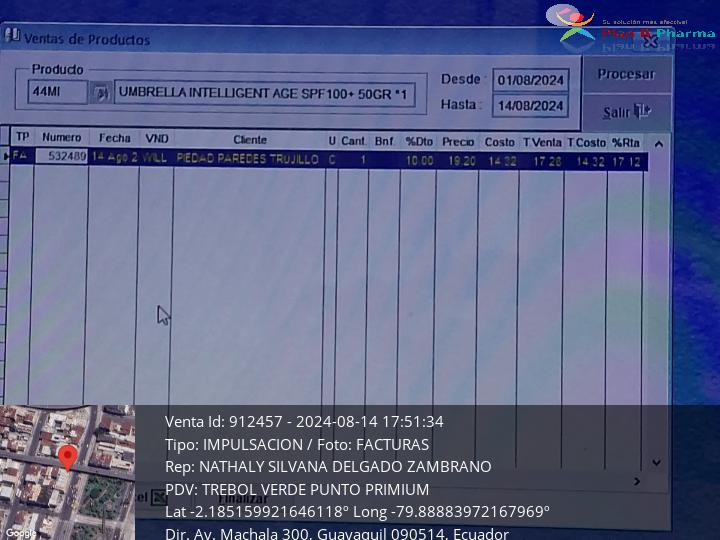Image resolution: width=720 pixels, height=540 pixels.
Task: Click the VND cell WILL
Action: click(x=155, y=158)
